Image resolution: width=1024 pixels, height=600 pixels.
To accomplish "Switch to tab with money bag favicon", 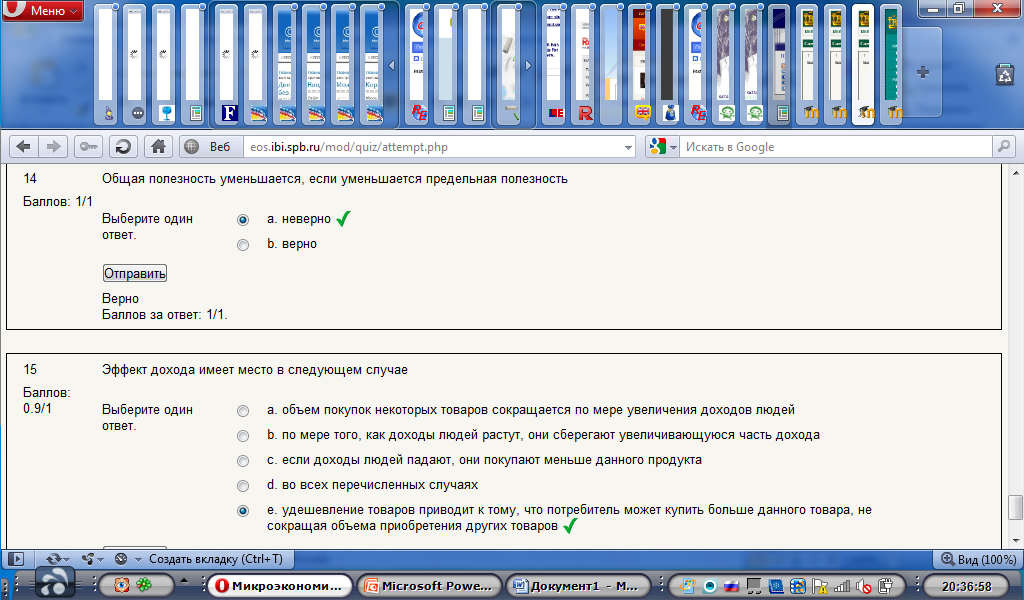I will click(x=670, y=64).
